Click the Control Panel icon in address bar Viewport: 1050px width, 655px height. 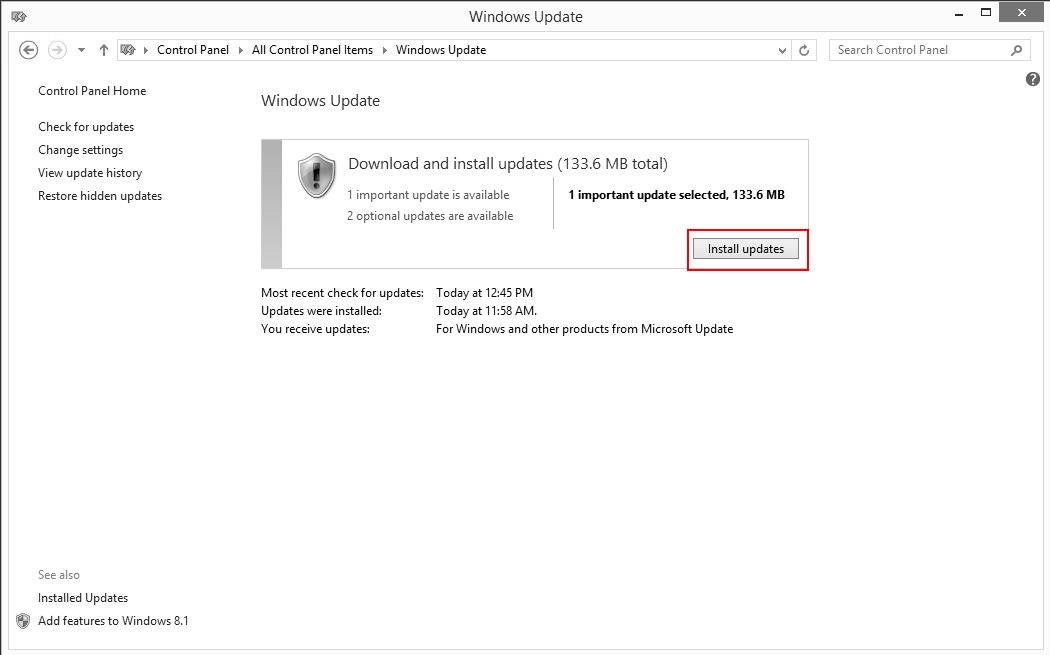[x=128, y=50]
